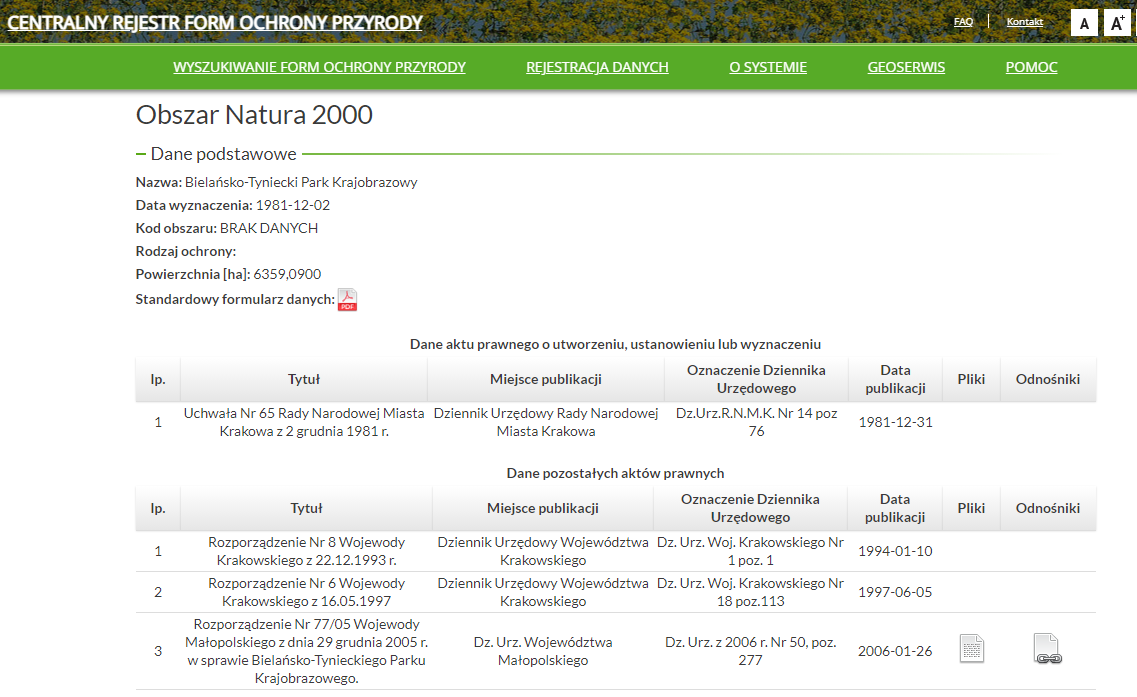
Task: Increase font size with the 'A+' button
Action: pos(1117,23)
